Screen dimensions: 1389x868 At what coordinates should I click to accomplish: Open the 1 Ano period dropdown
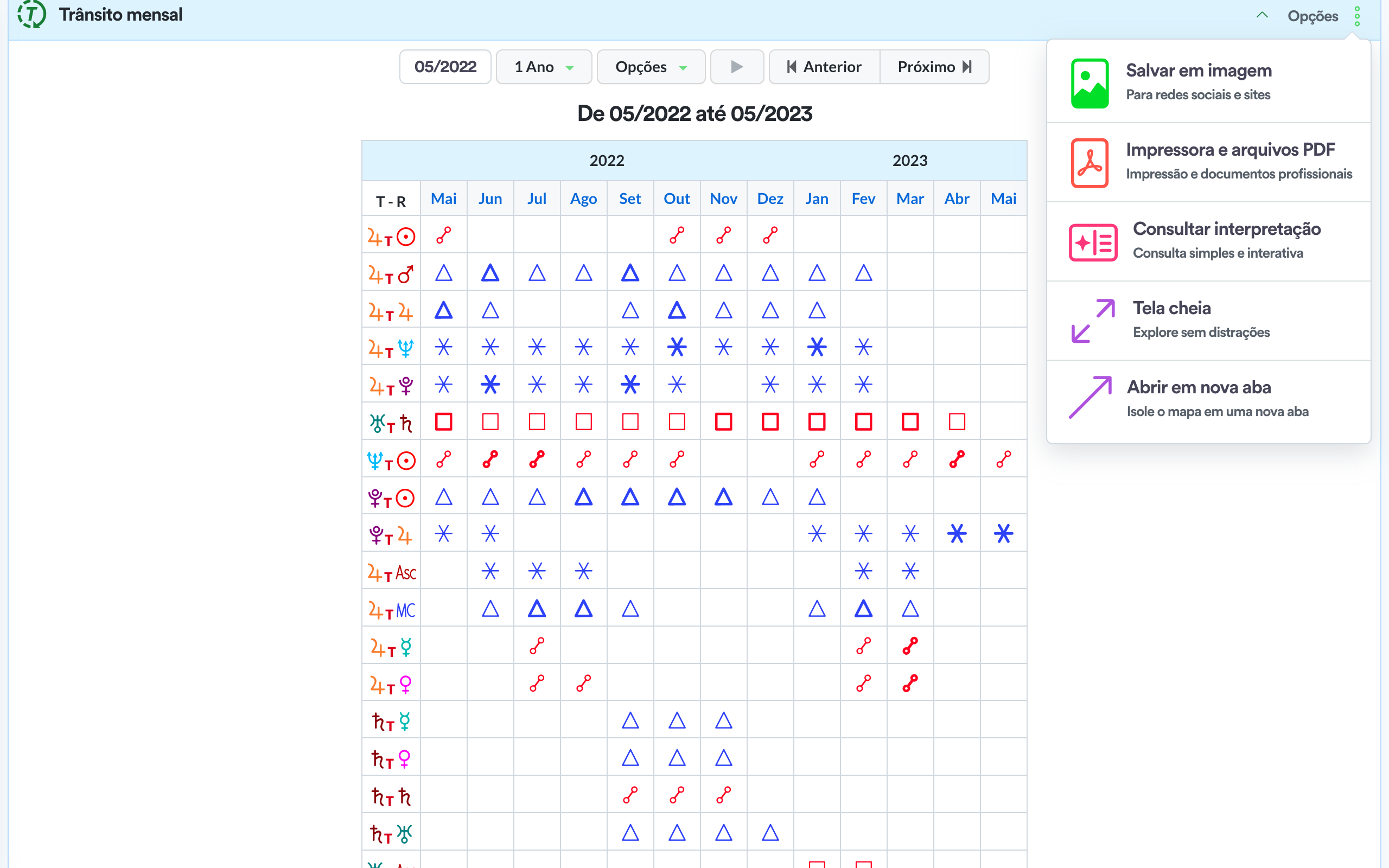[543, 67]
